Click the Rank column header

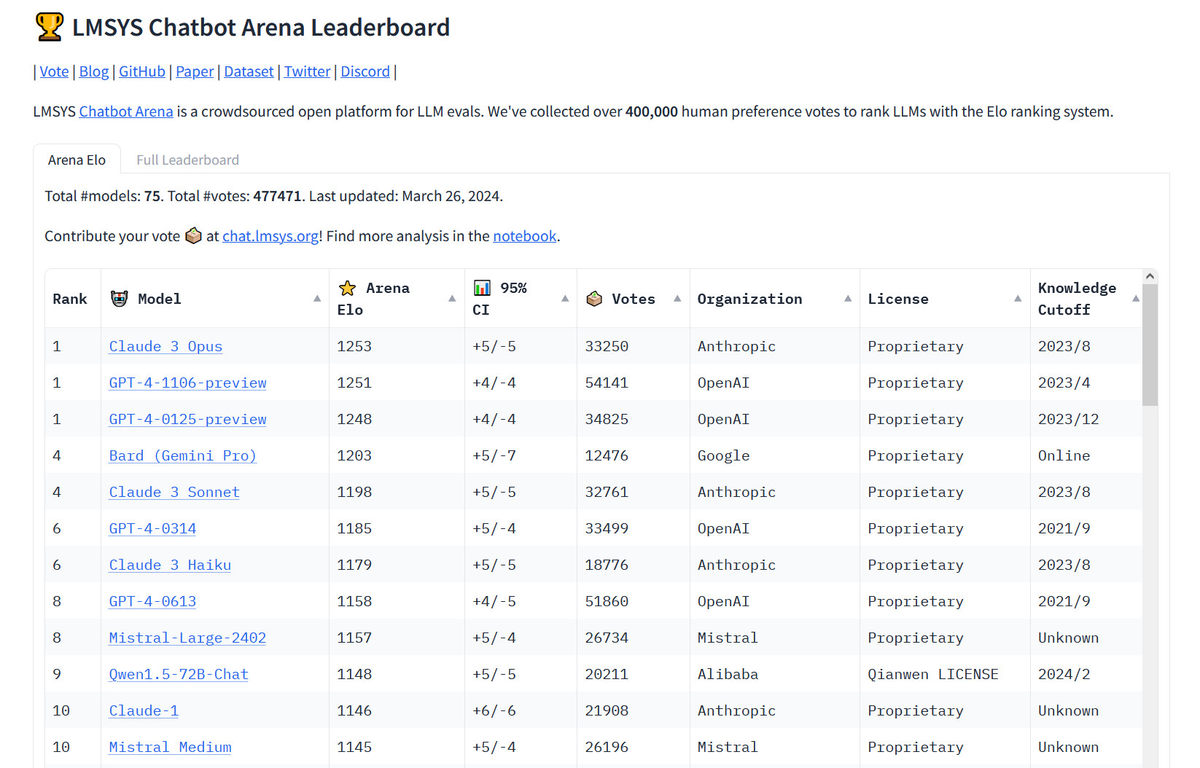pos(73,299)
